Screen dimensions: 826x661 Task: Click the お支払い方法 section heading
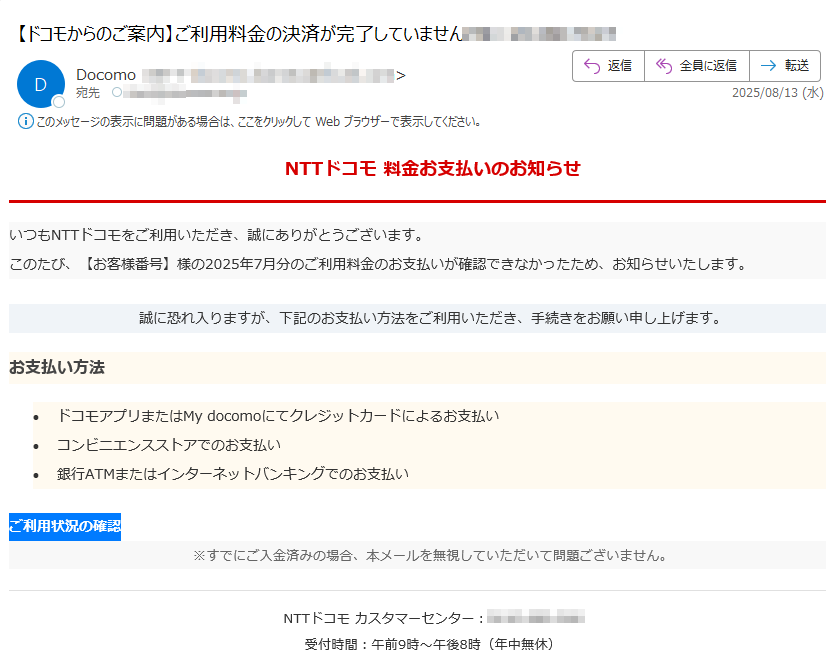pyautogui.click(x=57, y=367)
